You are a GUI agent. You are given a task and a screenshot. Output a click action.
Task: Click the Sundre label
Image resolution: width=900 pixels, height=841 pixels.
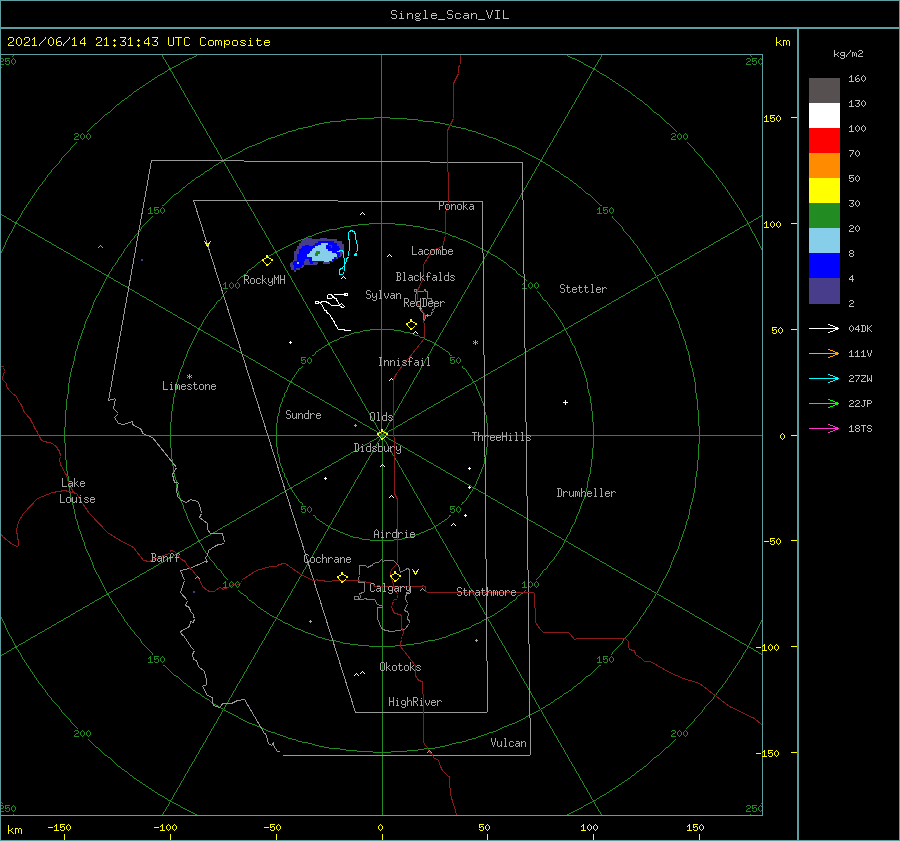point(303,415)
